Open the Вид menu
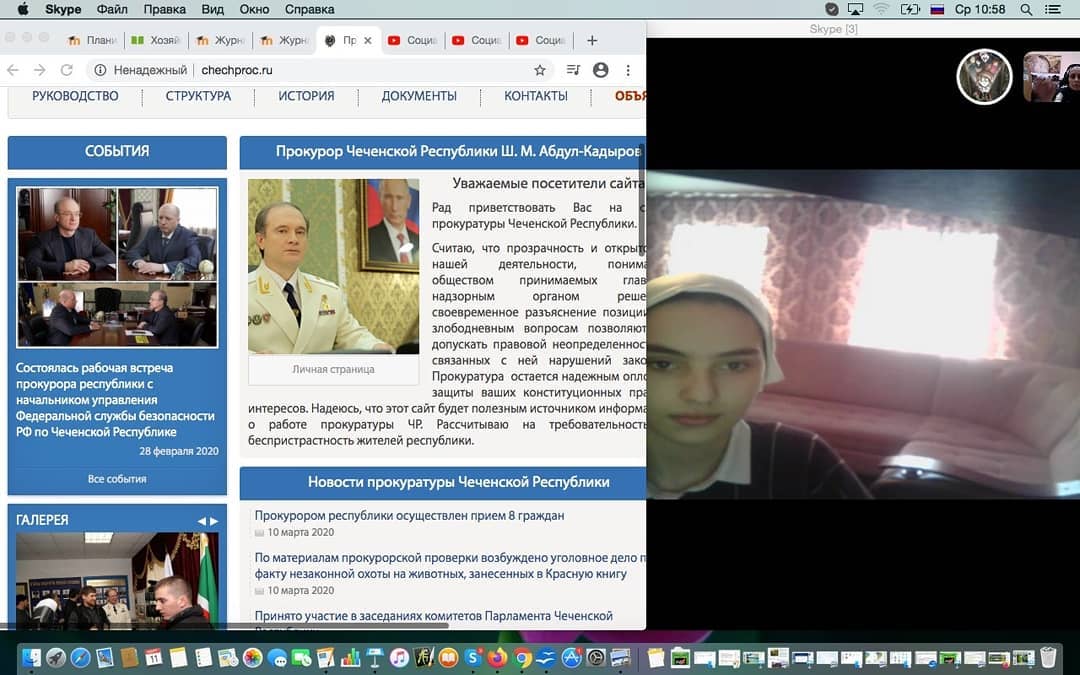Viewport: 1080px width, 675px height. click(x=213, y=9)
